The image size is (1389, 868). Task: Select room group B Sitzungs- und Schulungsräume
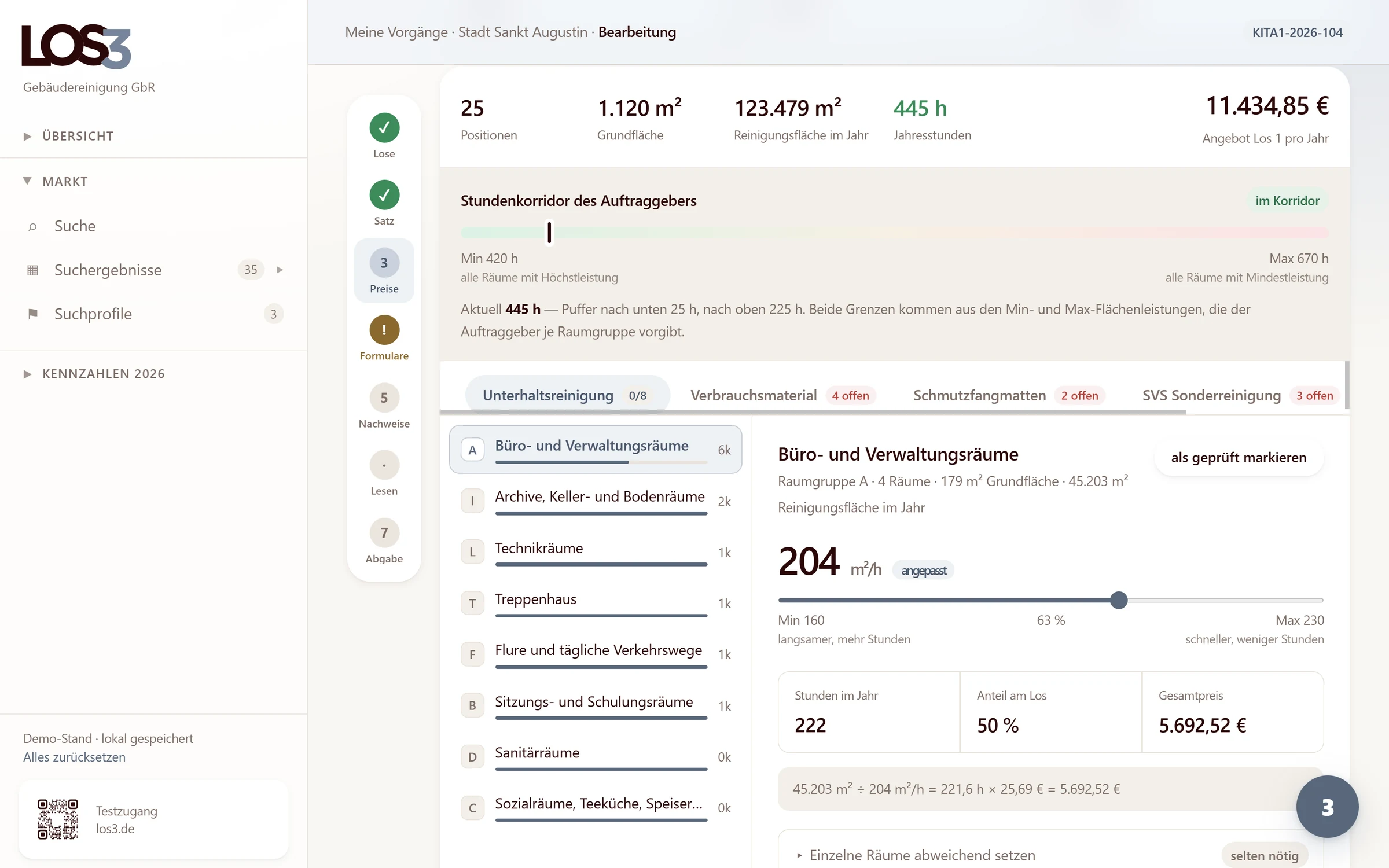click(596, 705)
